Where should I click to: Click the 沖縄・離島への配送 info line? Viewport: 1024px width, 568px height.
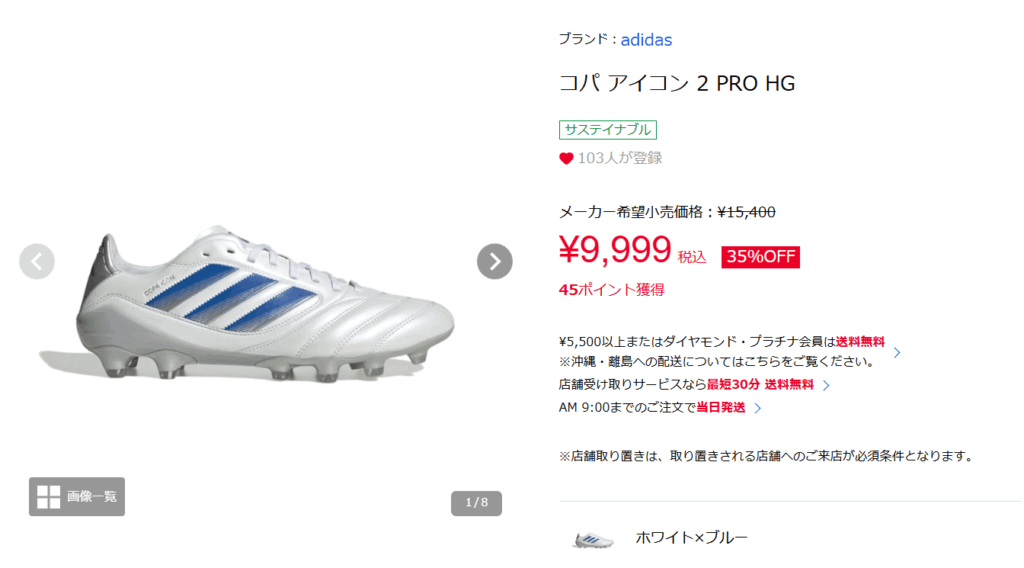click(x=716, y=362)
